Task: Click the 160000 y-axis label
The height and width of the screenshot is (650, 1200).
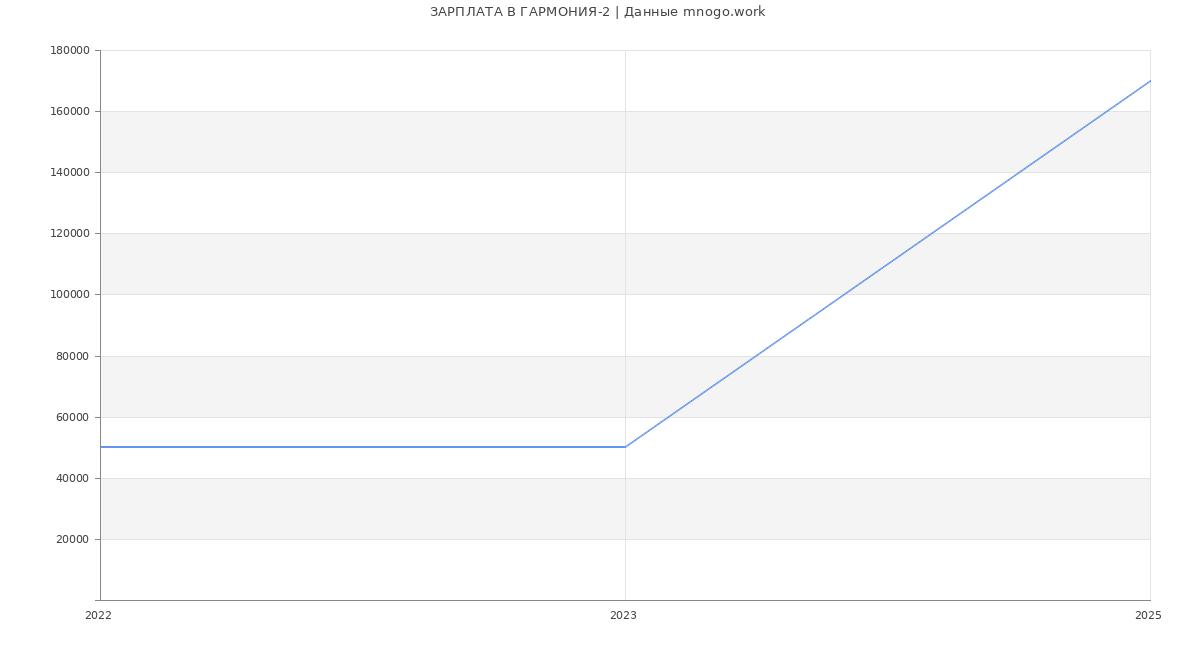Action: coord(70,111)
